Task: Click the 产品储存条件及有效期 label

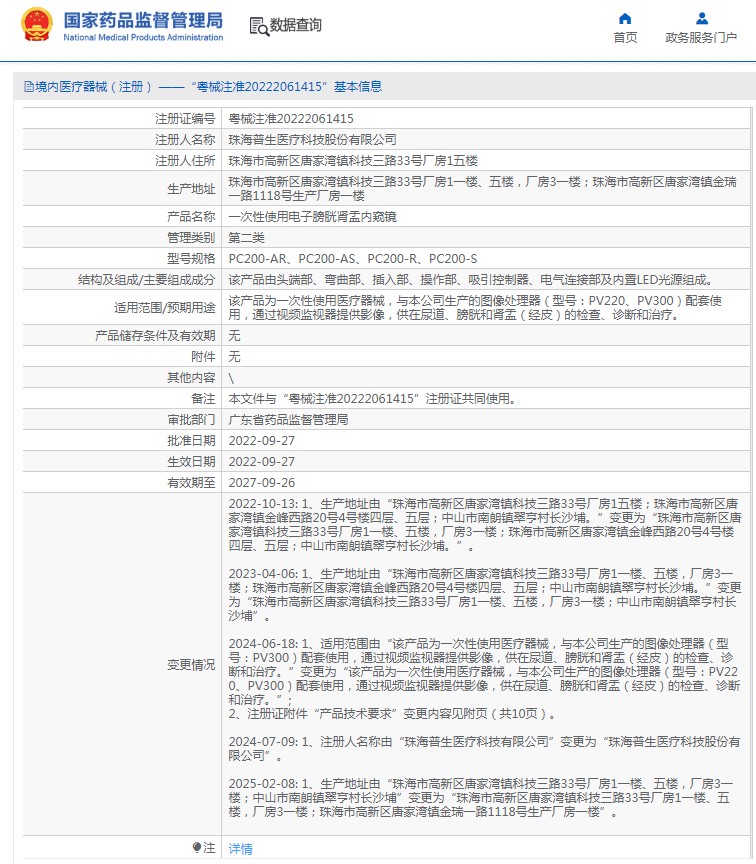Action: (x=155, y=336)
